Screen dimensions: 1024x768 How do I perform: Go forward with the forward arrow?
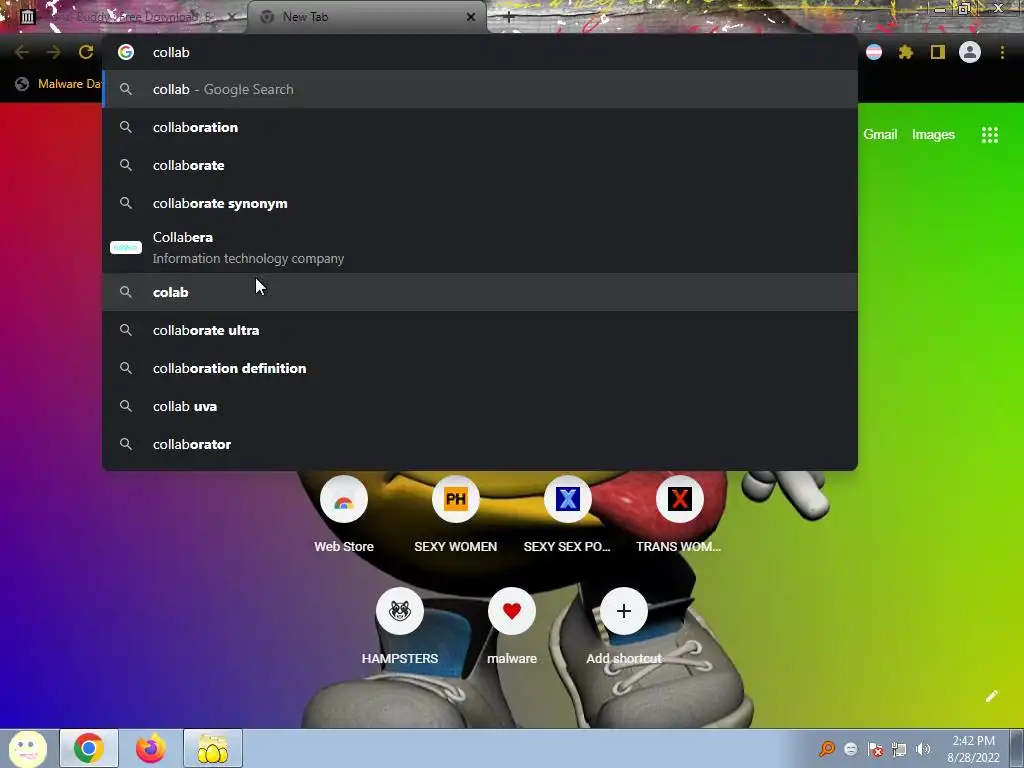click(x=54, y=52)
